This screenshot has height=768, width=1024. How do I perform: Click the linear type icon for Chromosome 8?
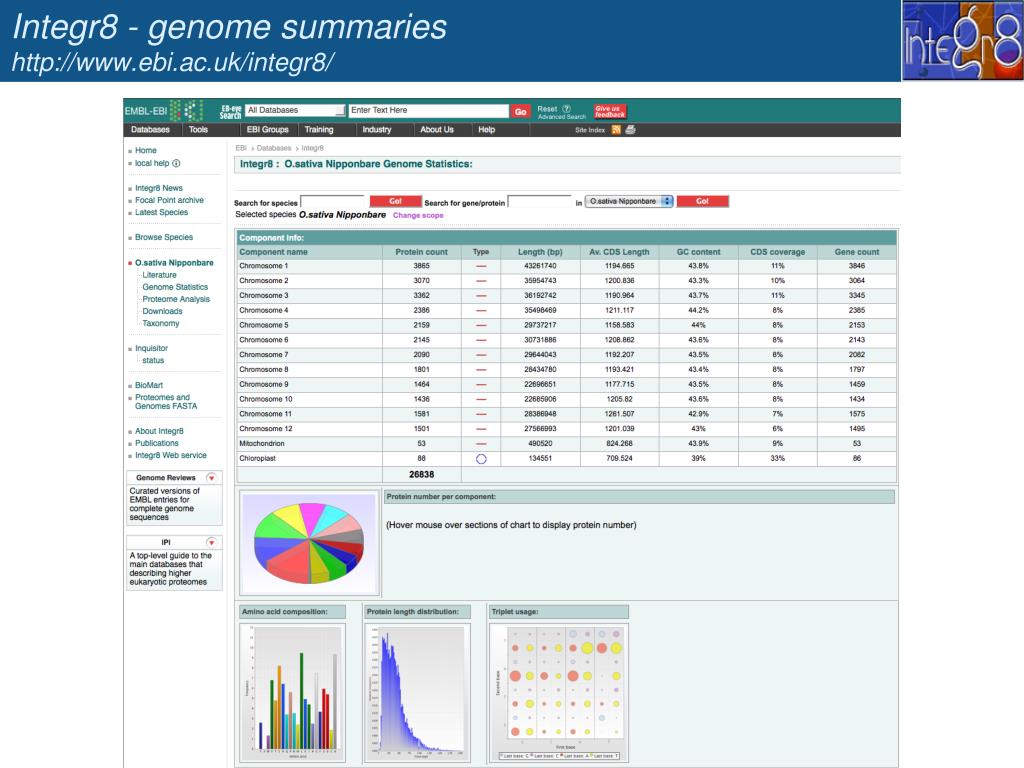pyautogui.click(x=481, y=370)
